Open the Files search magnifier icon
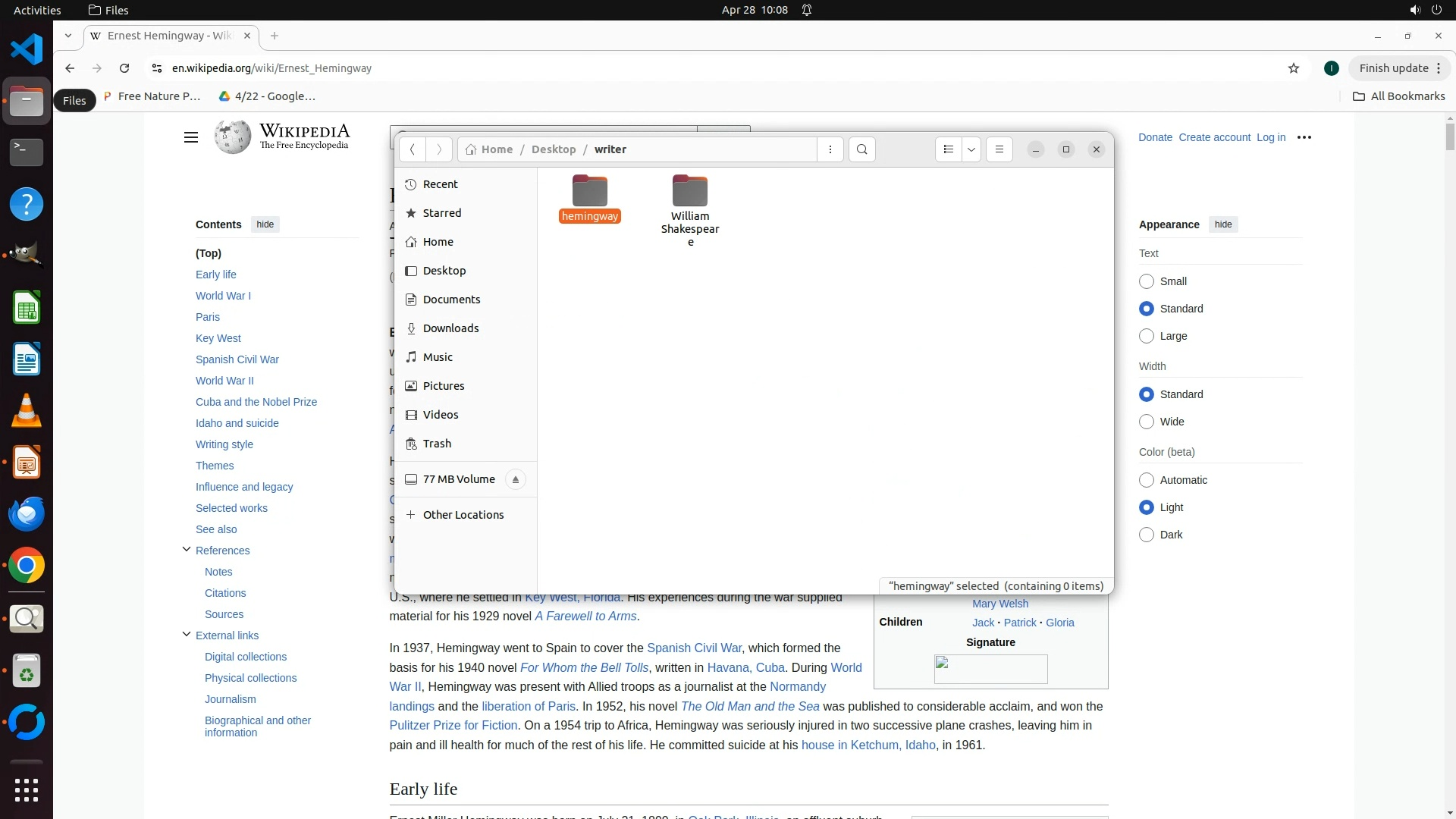Image resolution: width=1456 pixels, height=819 pixels. coord(861,149)
